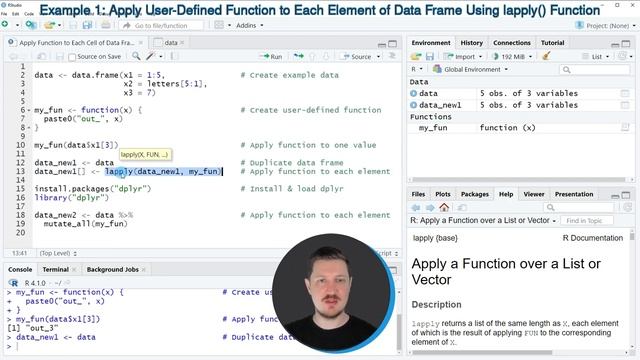Click the Help pane back arrow

416,208
